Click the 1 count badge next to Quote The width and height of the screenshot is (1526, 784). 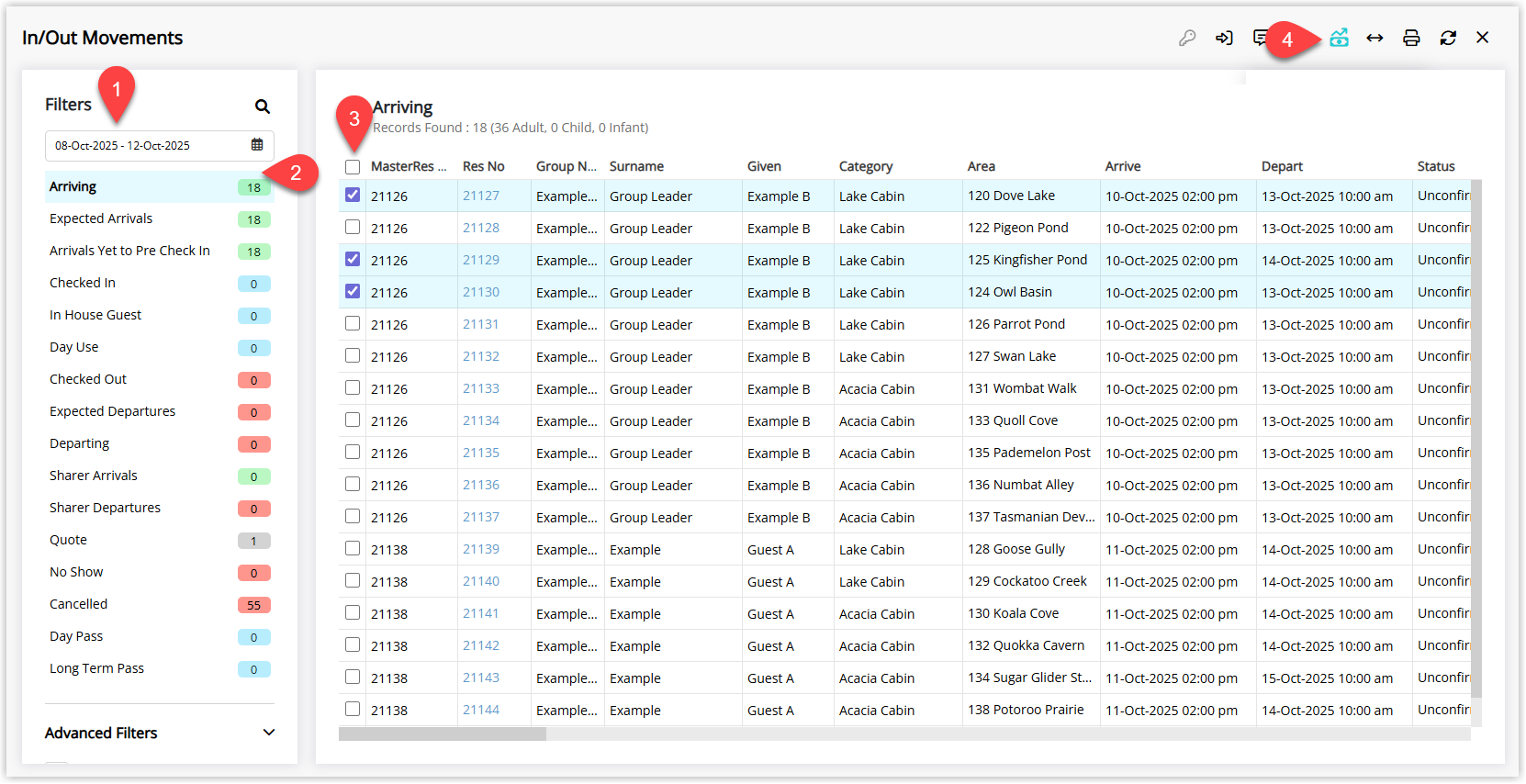253,541
